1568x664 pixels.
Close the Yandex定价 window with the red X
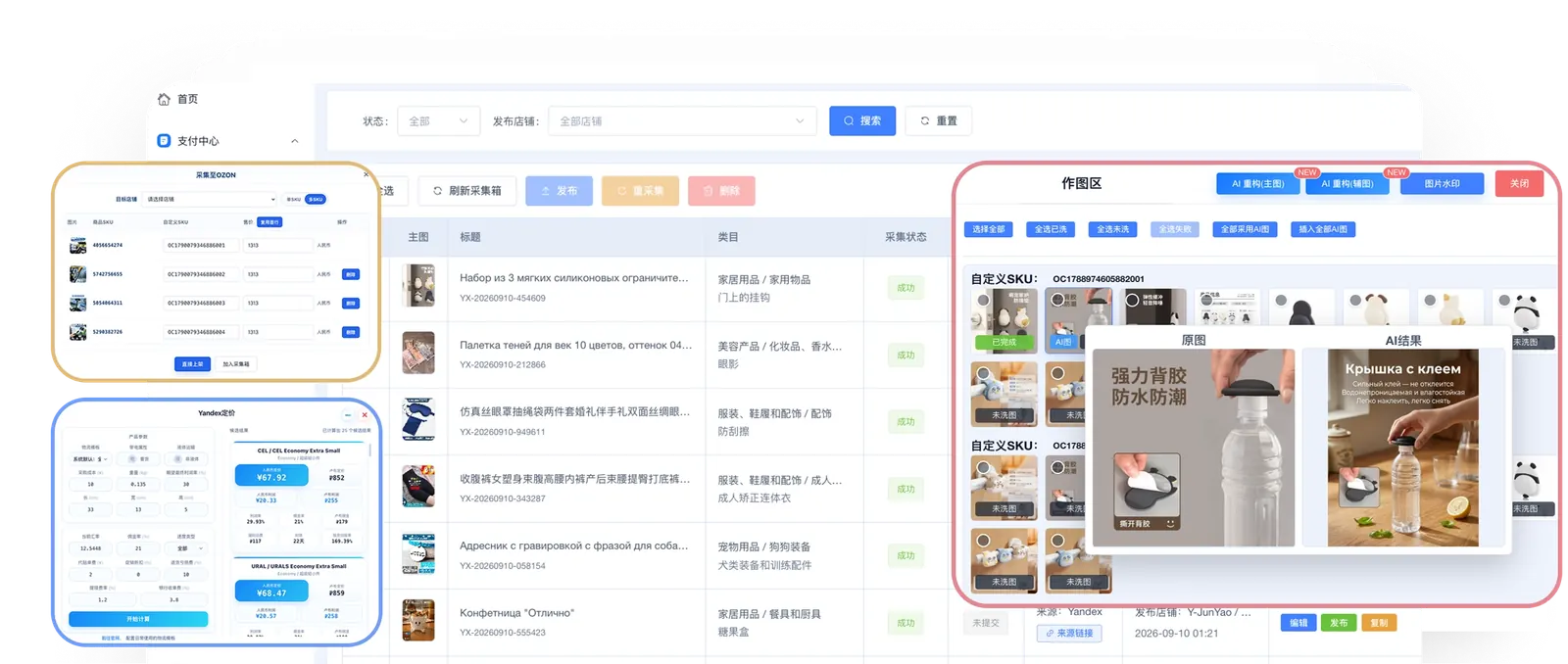365,414
